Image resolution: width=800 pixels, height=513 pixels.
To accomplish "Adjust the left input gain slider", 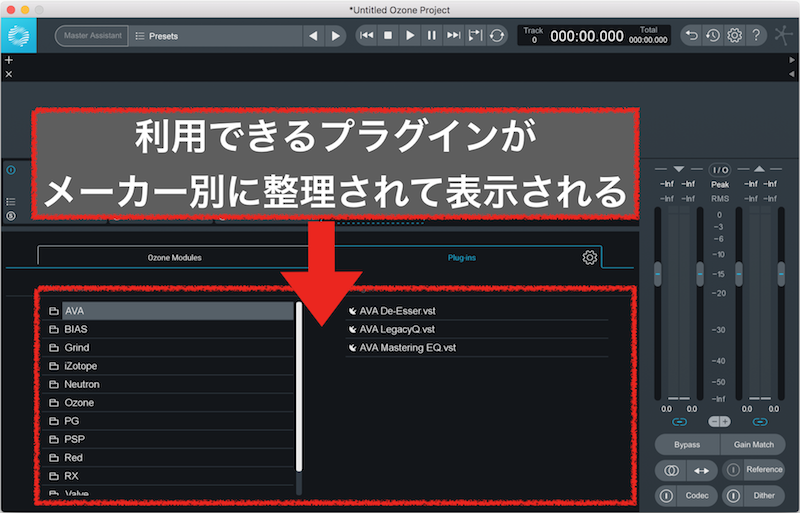I will pyautogui.click(x=658, y=274).
